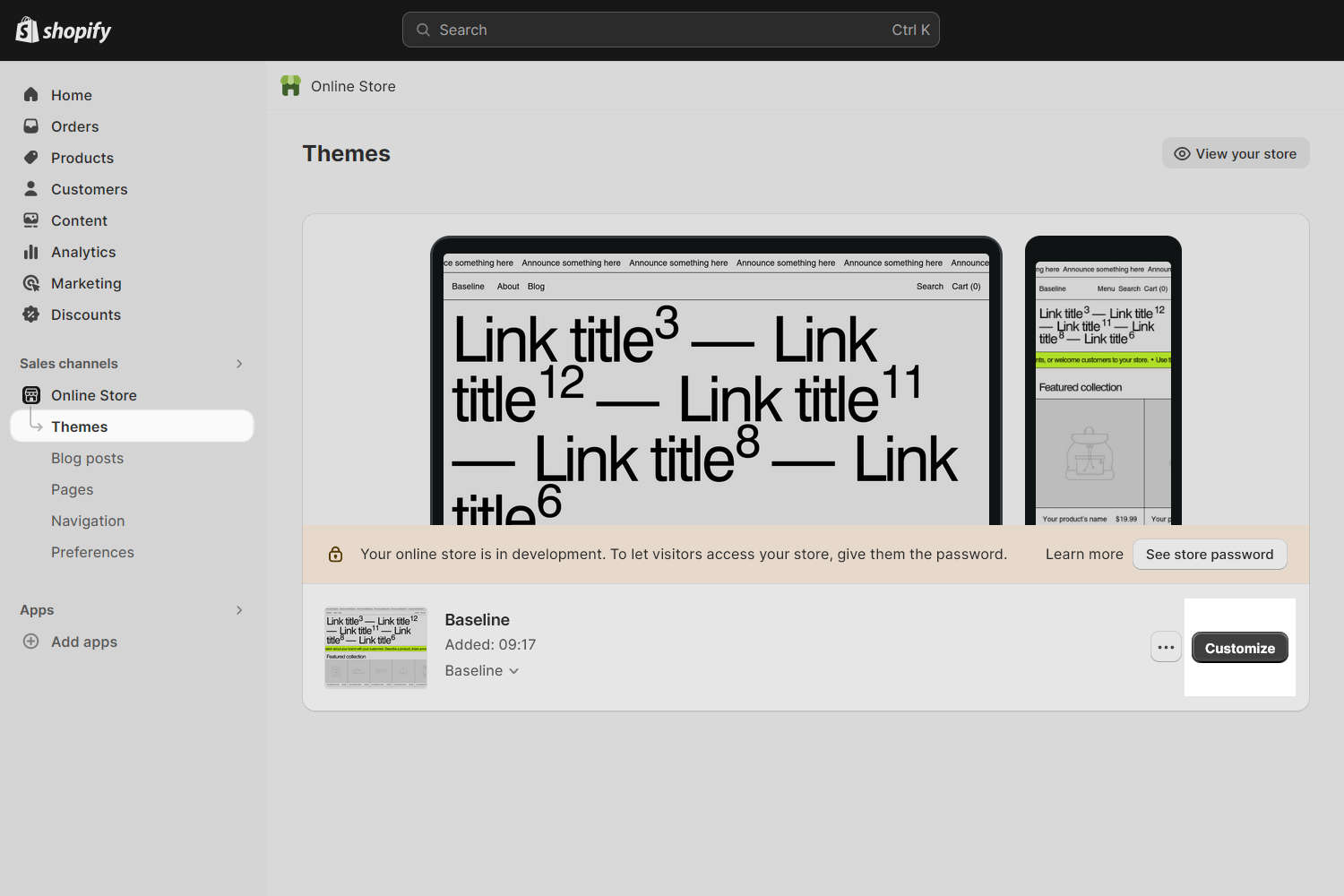
Task: Click the Baseline theme thumbnail
Action: coord(375,646)
